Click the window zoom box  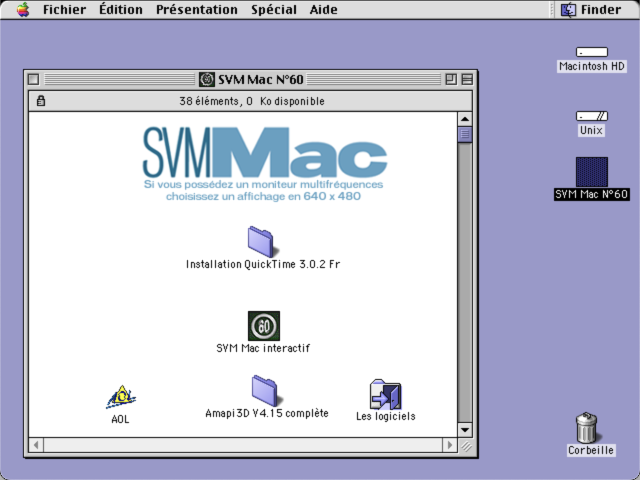point(451,79)
